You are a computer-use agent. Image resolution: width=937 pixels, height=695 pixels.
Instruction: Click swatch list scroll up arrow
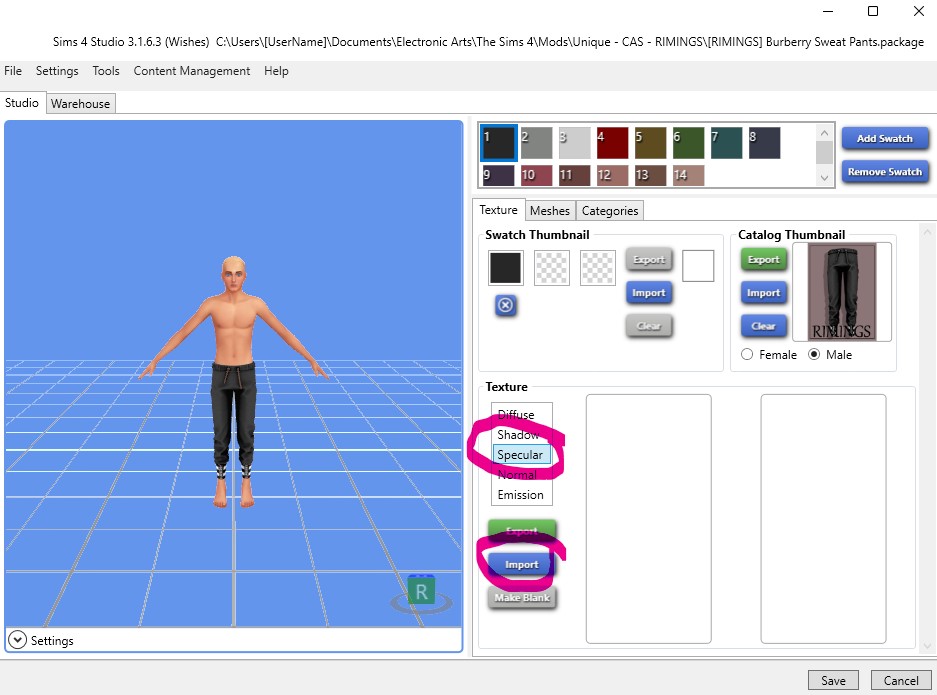coord(825,133)
